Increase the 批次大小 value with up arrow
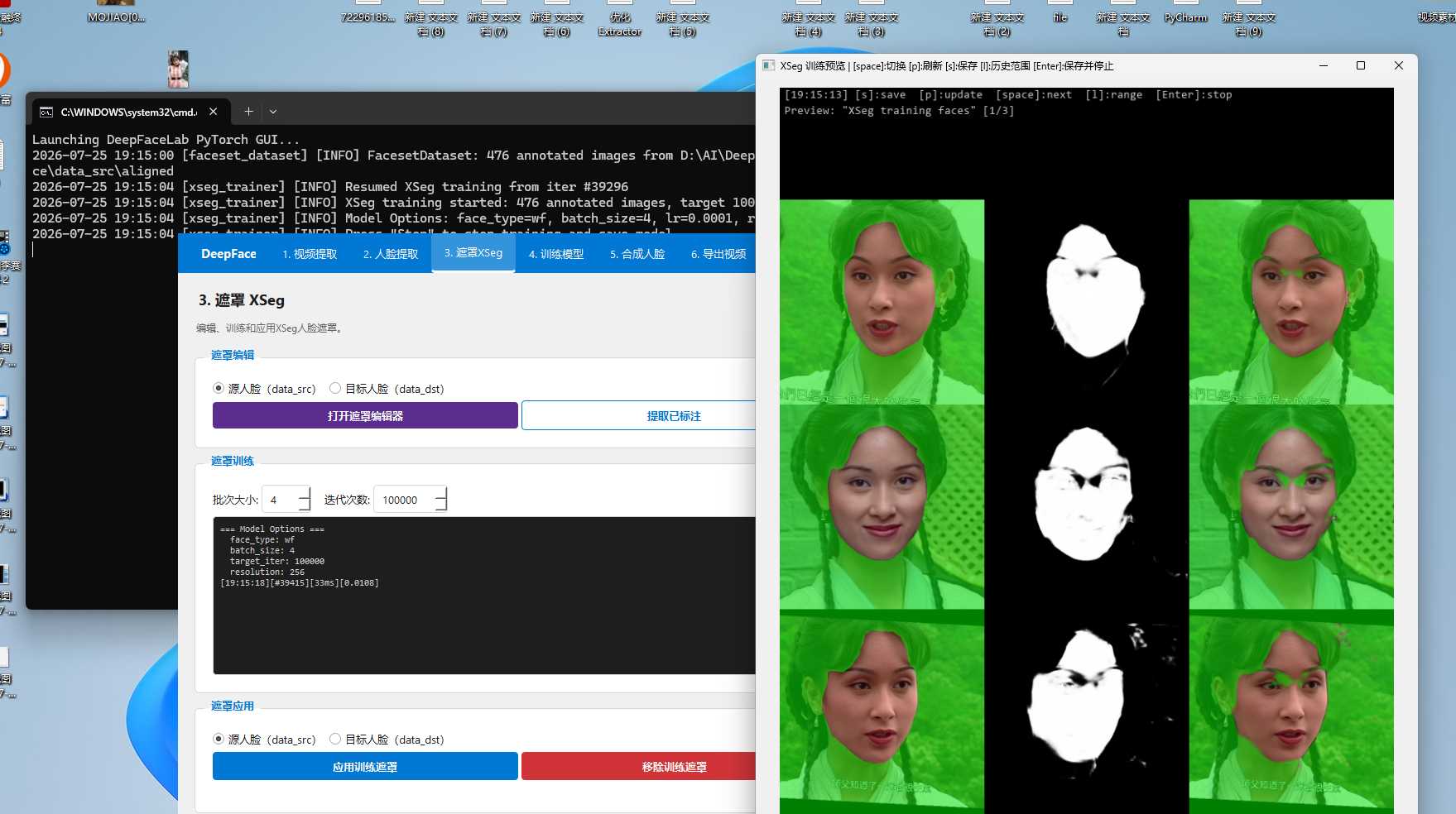 point(304,493)
